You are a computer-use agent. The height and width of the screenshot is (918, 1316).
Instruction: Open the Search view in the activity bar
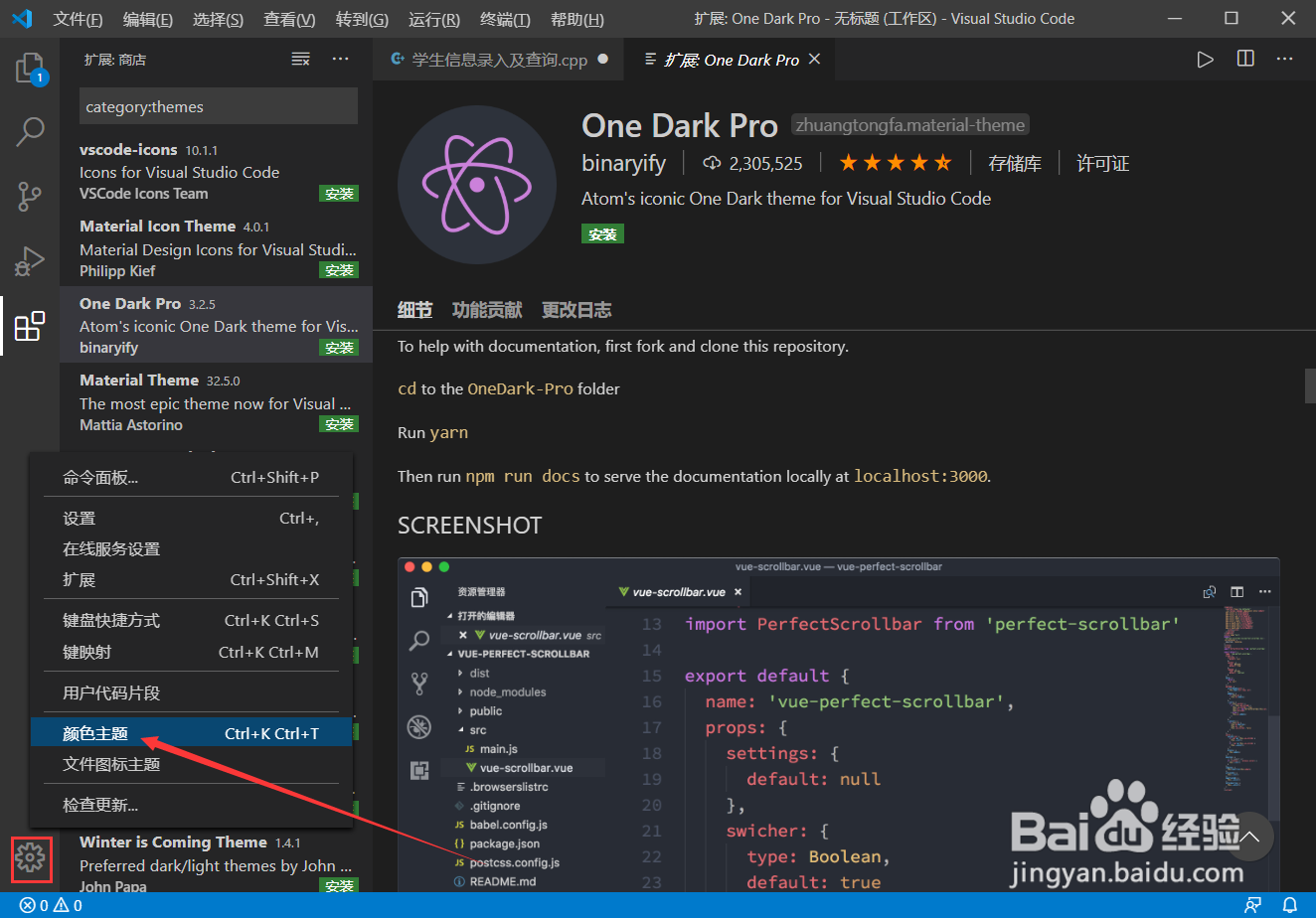click(x=30, y=131)
